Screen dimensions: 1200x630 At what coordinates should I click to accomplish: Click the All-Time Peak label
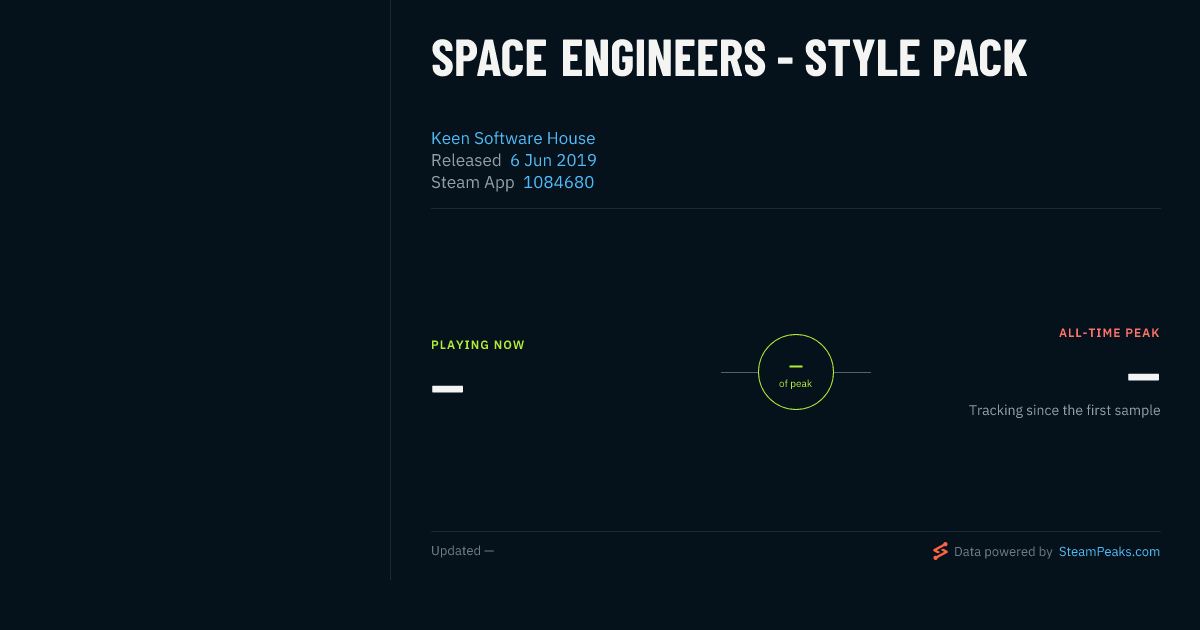[x=1109, y=333]
